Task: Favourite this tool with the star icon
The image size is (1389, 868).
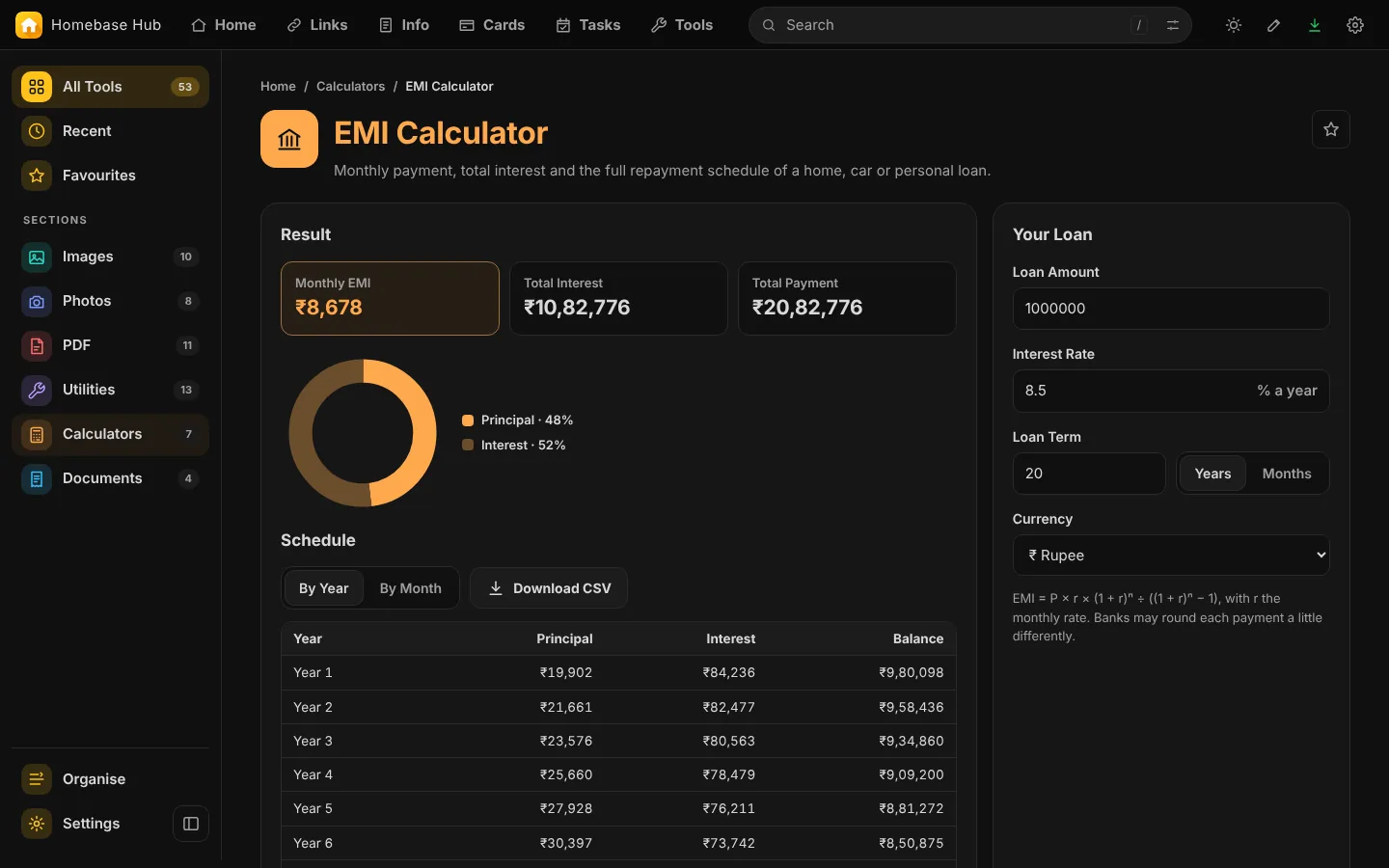Action: [x=1331, y=129]
